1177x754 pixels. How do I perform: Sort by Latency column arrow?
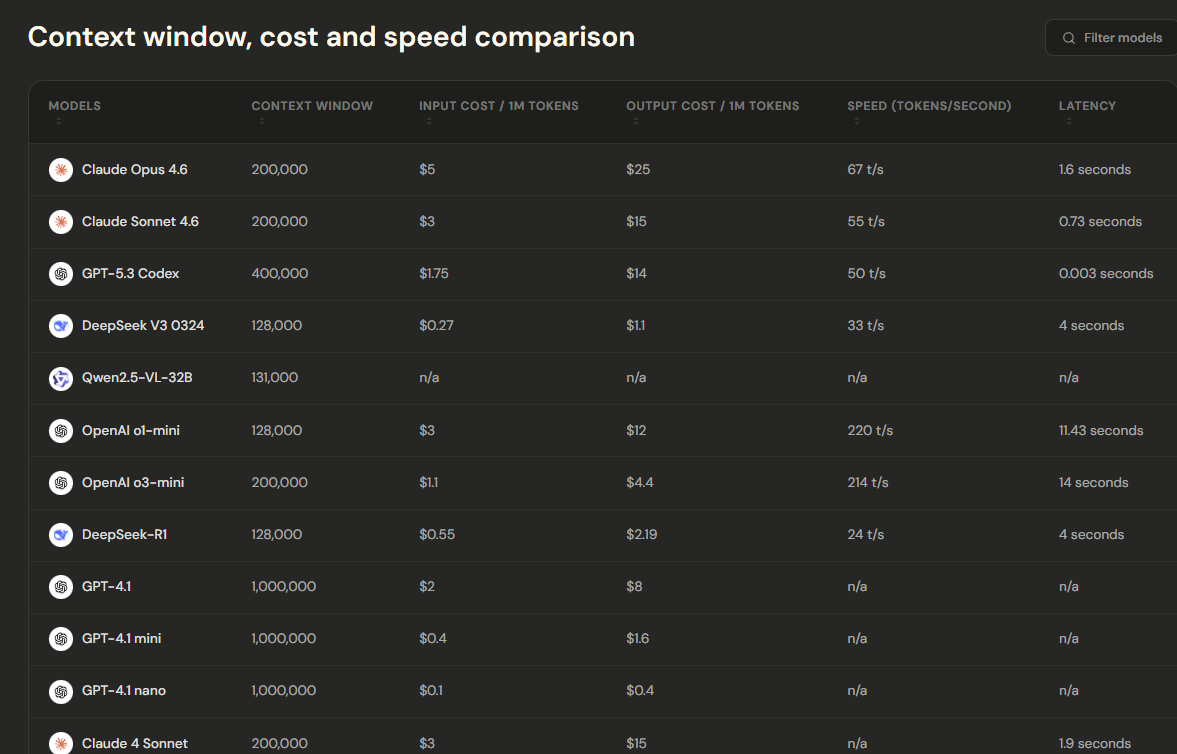click(x=1069, y=121)
